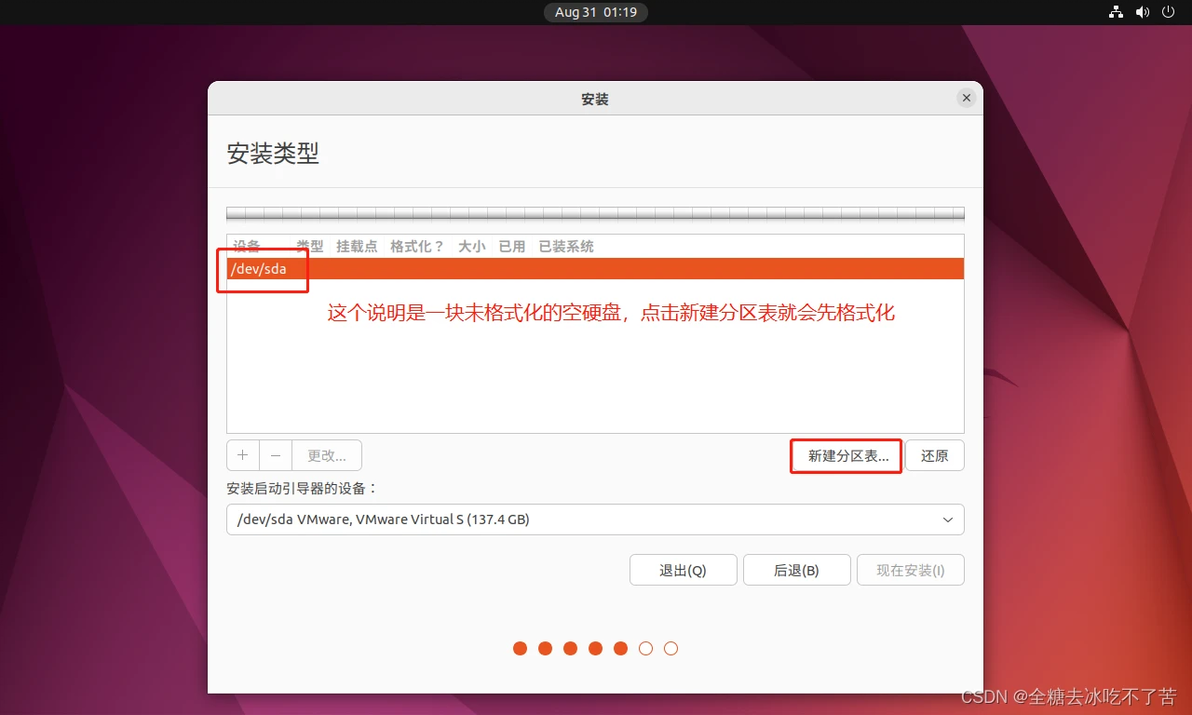1192x715 pixels.
Task: Expand the boot loader device dropdown arrow
Action: click(948, 520)
